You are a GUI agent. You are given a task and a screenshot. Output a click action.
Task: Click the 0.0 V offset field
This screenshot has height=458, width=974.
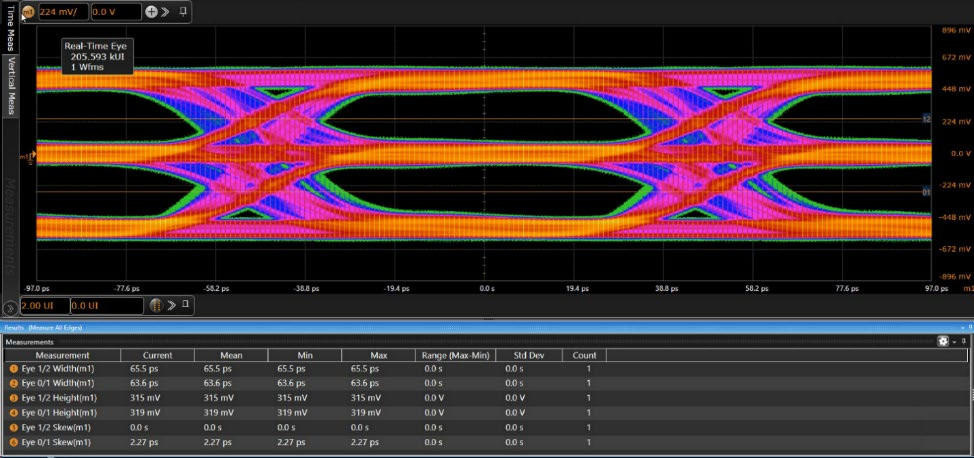(115, 12)
